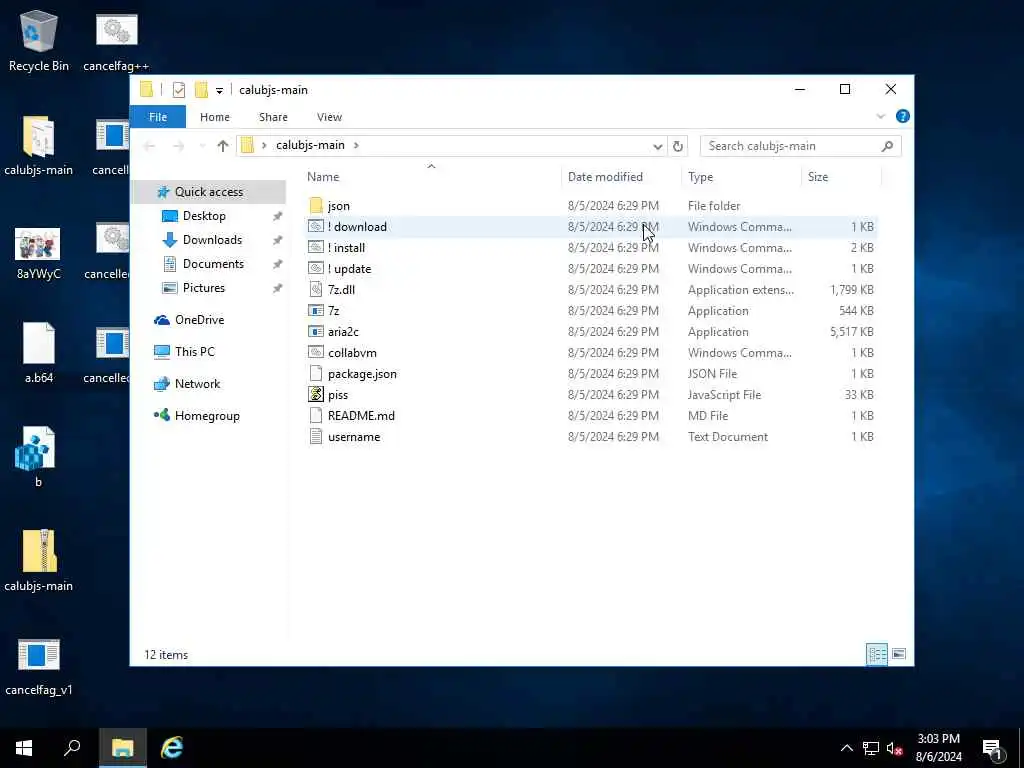Go up one folder level arrow

[223, 146]
